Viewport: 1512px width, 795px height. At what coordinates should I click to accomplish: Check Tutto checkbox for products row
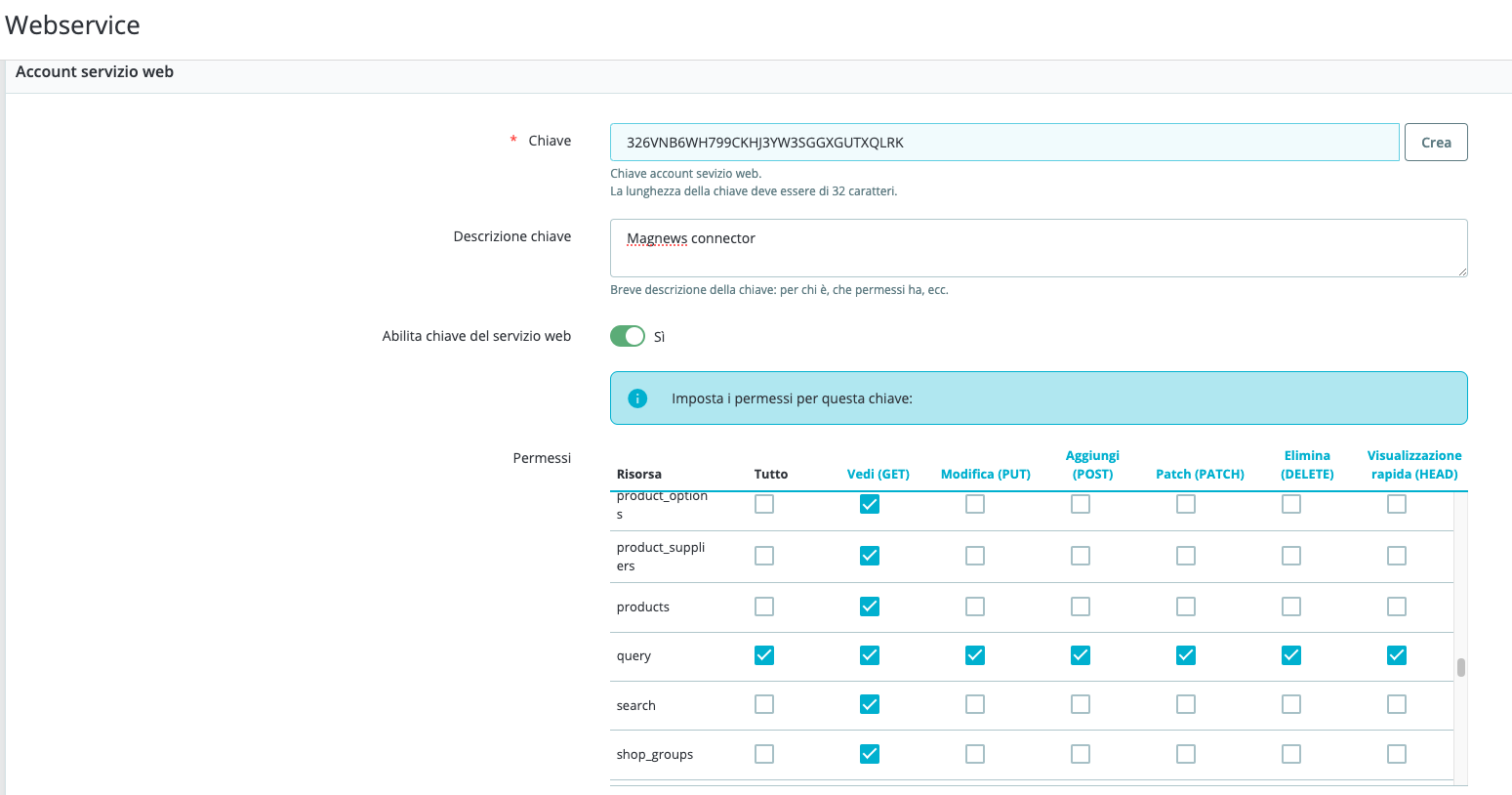[764, 607]
